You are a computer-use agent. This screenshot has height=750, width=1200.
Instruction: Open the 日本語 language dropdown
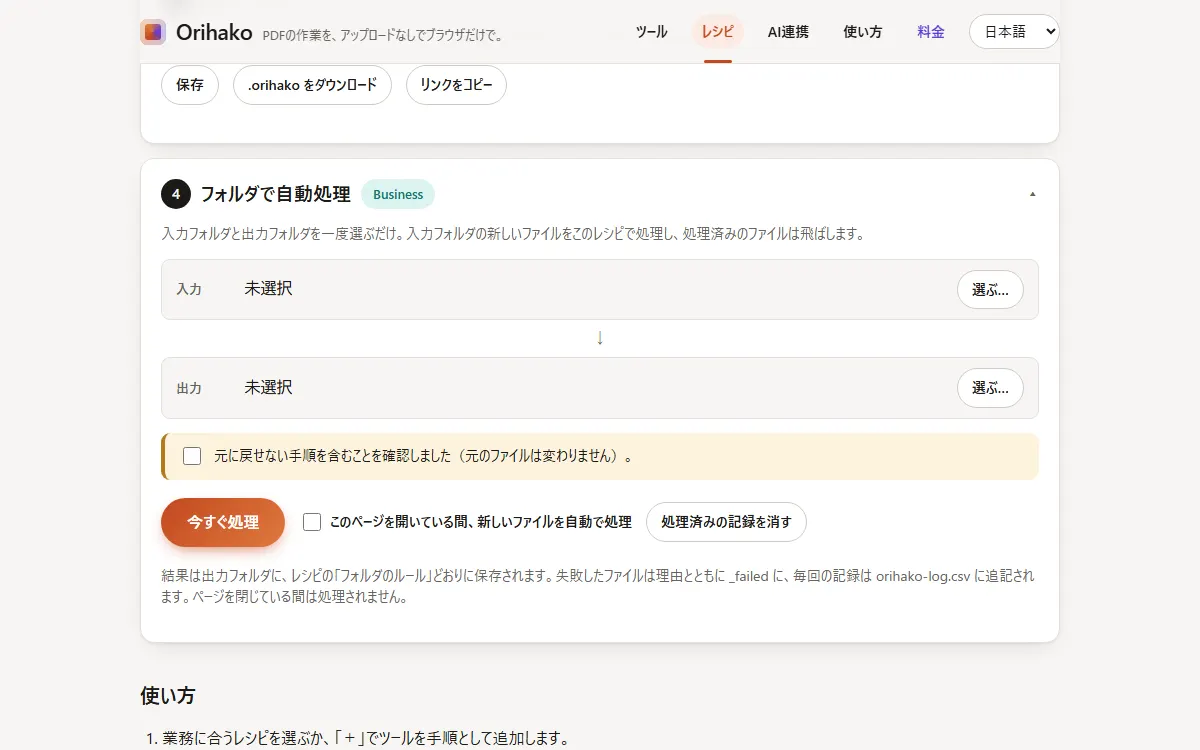(1014, 32)
